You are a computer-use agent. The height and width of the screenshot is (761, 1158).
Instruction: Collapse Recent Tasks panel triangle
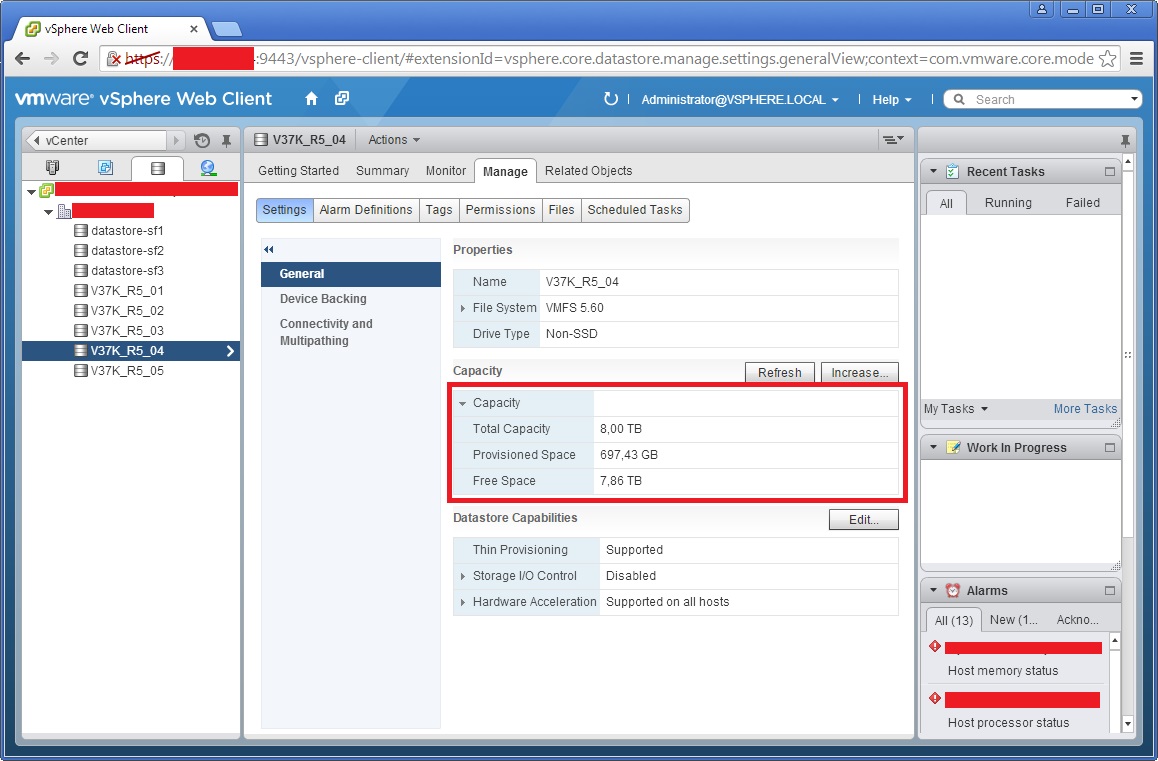coord(933,171)
